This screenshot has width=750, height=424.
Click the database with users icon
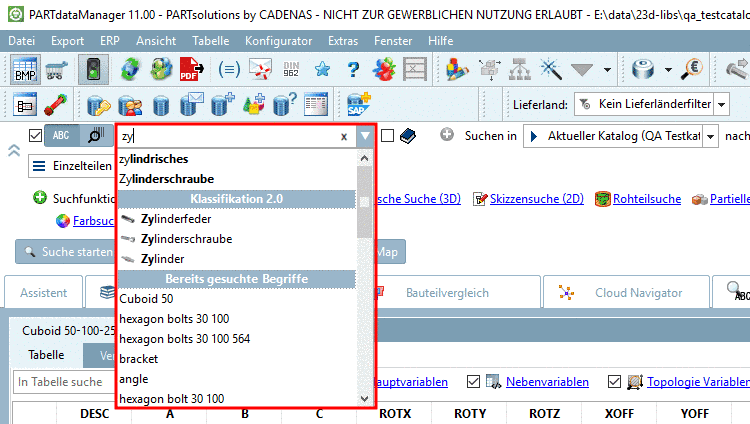pyautogui.click(x=130, y=104)
